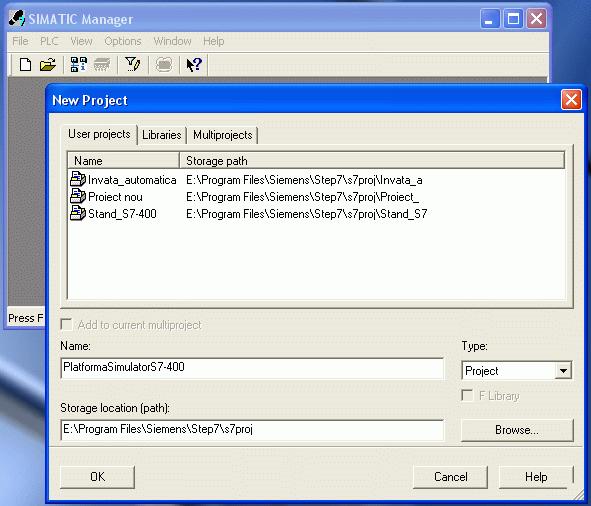Screen dimensions: 591x506
Task: Select the Stand_S7-400 project name
Action: (122, 214)
